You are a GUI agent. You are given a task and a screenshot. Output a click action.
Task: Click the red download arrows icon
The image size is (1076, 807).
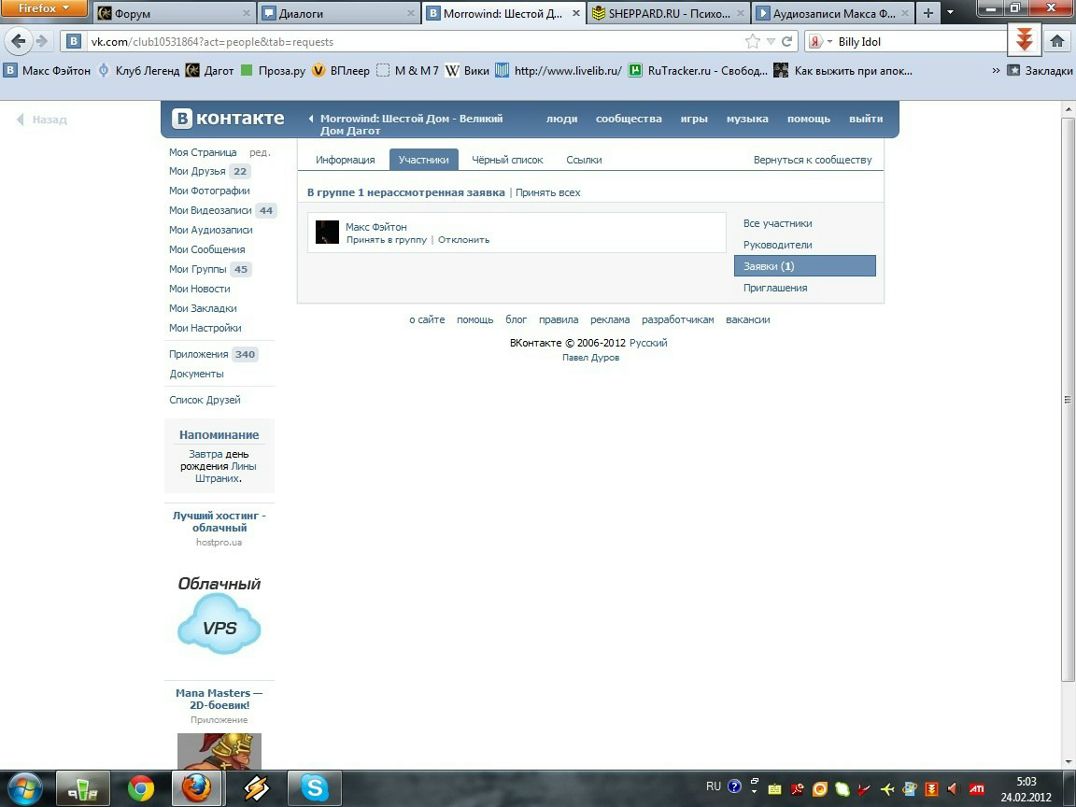pos(1023,40)
